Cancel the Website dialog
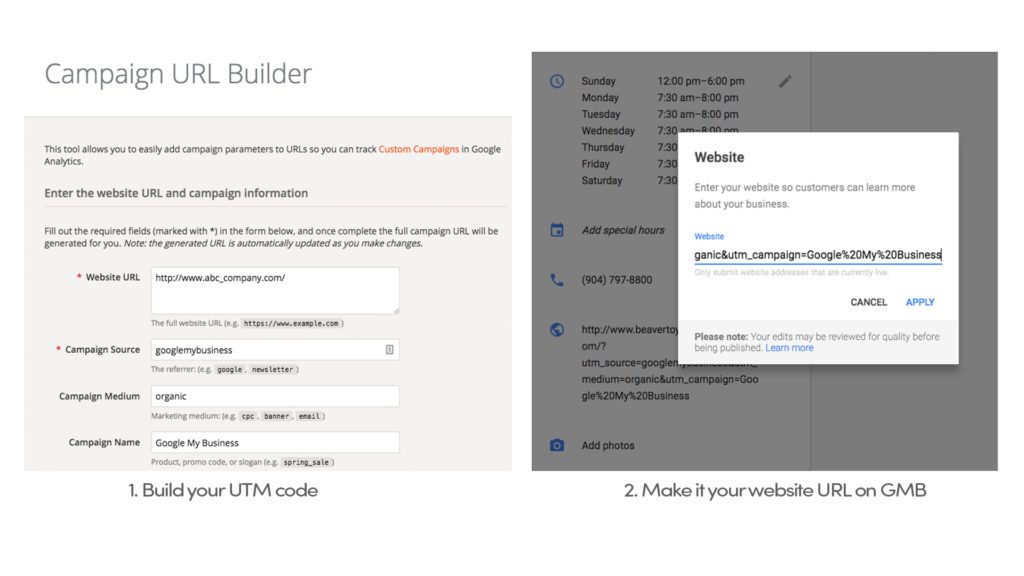This screenshot has height=576, width=1024. pyautogui.click(x=868, y=302)
